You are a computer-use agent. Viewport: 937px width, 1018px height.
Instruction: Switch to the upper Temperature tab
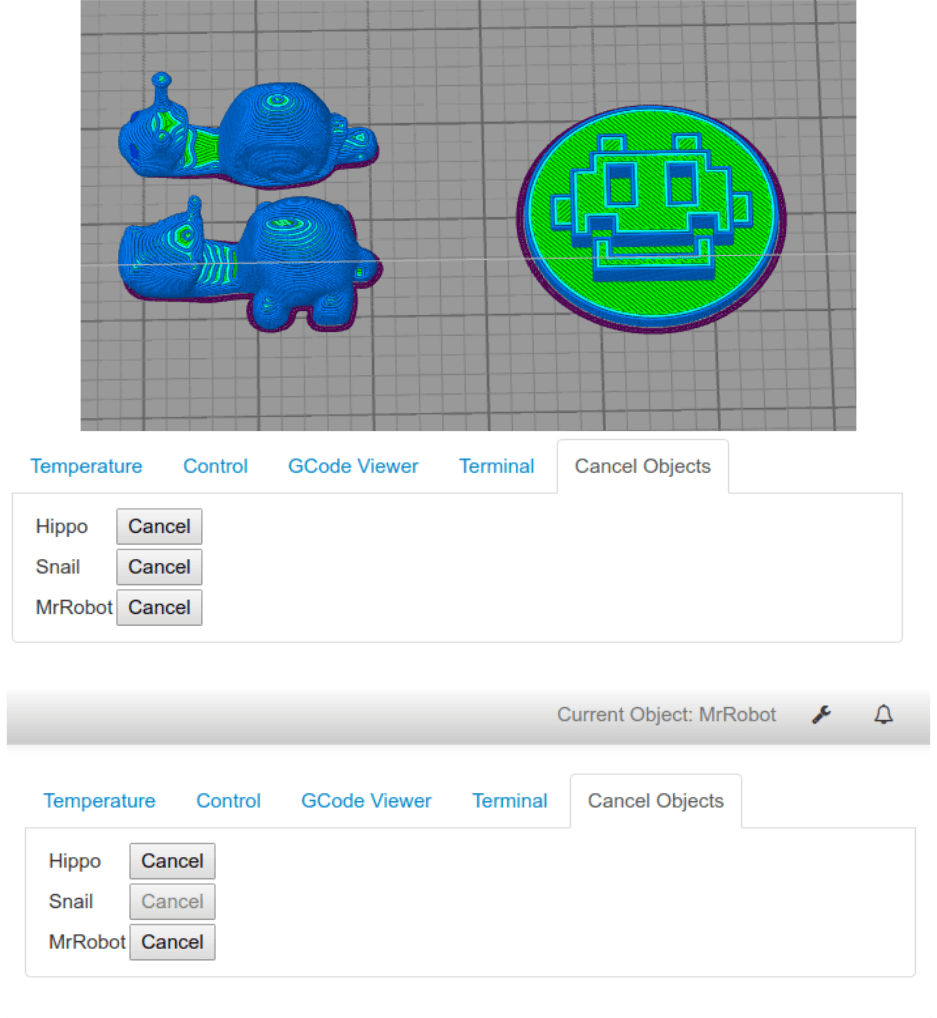[86, 466]
